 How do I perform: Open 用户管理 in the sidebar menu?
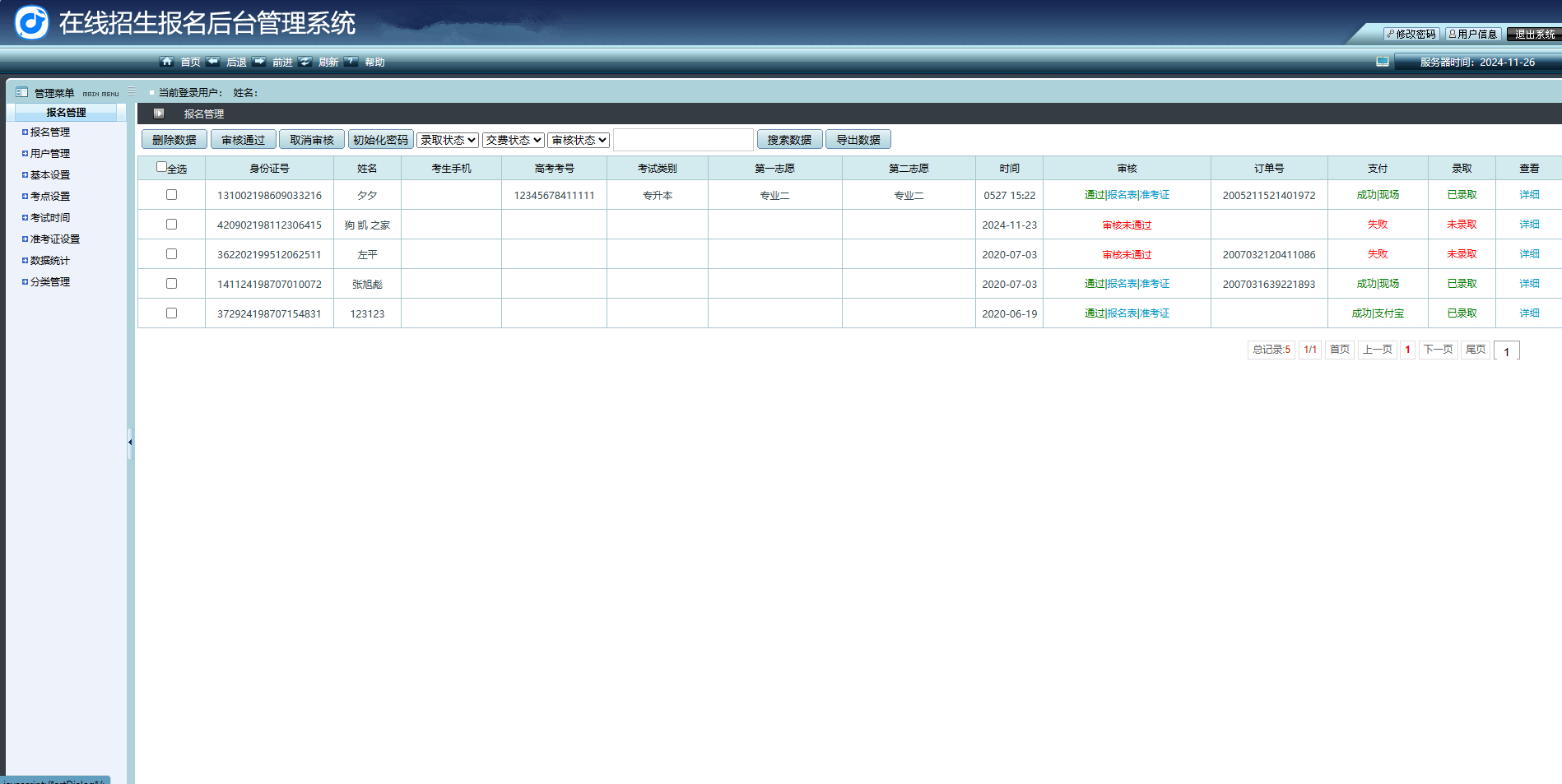(50, 153)
